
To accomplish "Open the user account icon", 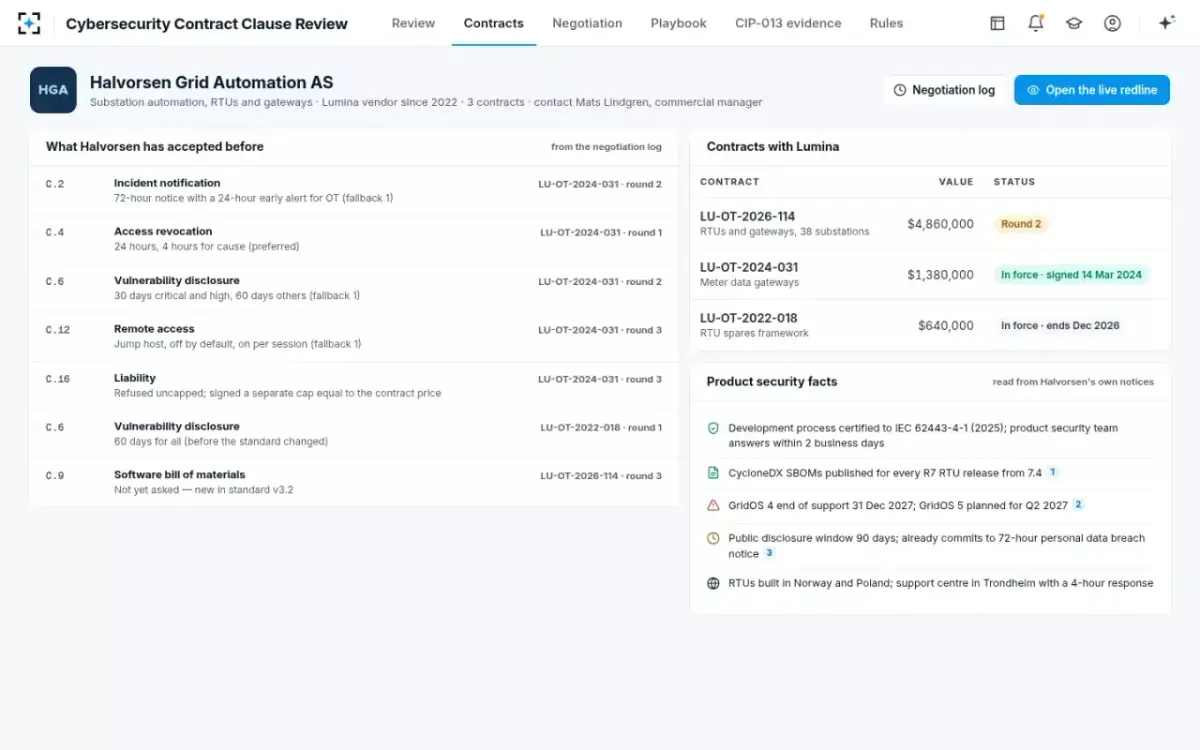I will coord(1112,23).
